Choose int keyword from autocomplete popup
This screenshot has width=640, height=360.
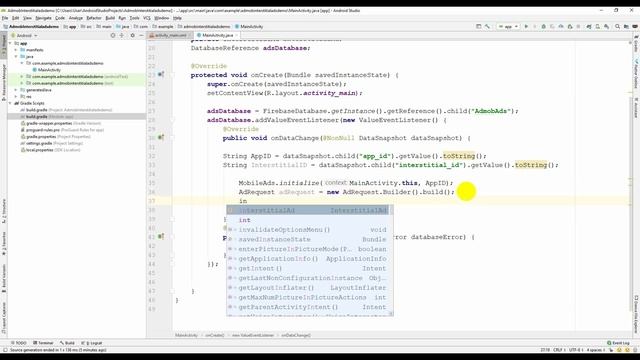pos(308,220)
